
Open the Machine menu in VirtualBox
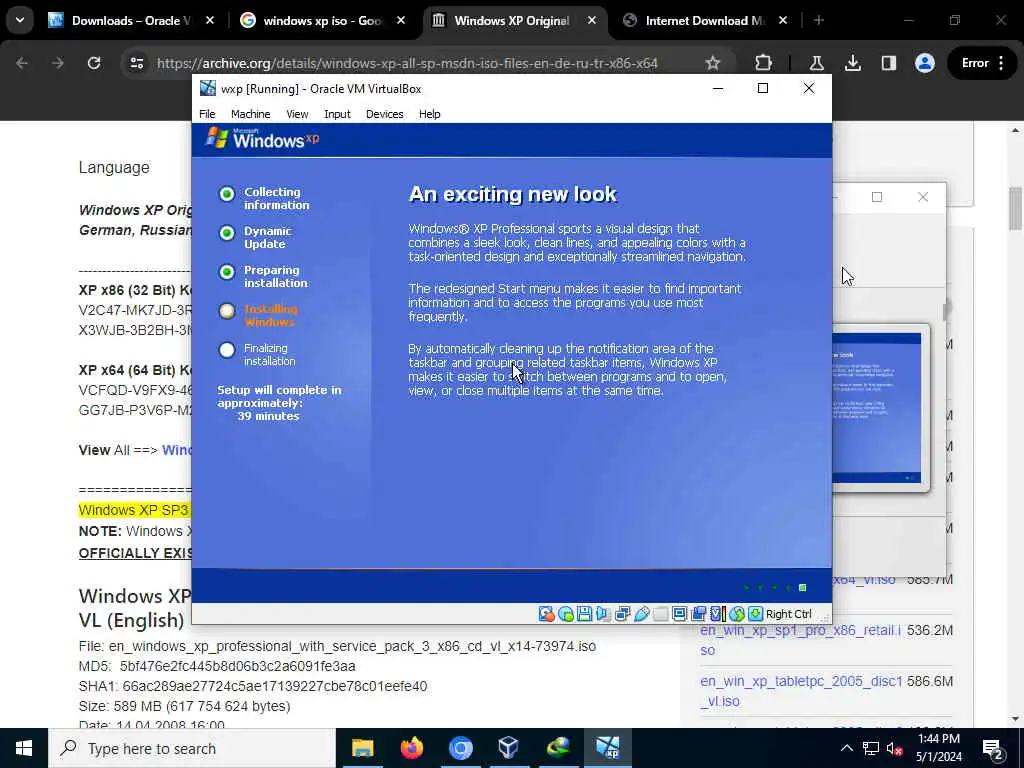click(x=250, y=114)
